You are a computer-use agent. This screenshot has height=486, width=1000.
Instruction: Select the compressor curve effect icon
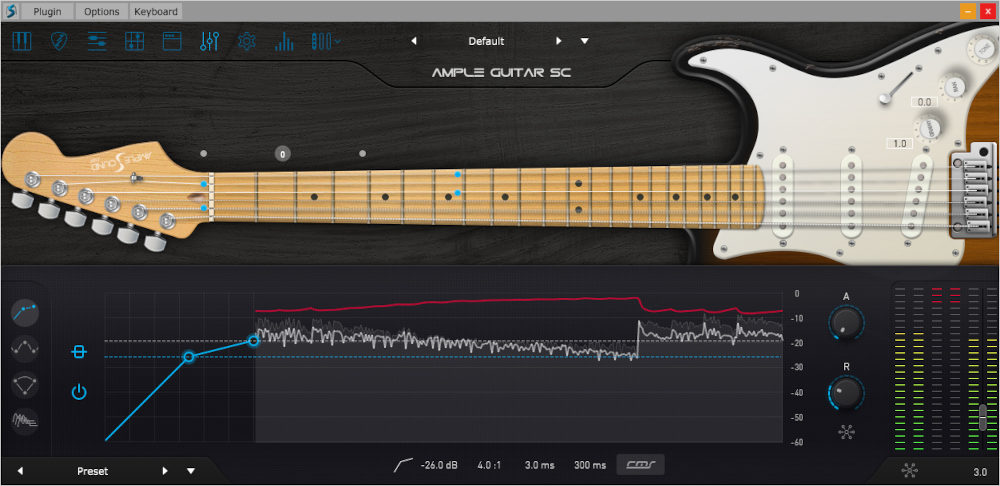click(25, 312)
